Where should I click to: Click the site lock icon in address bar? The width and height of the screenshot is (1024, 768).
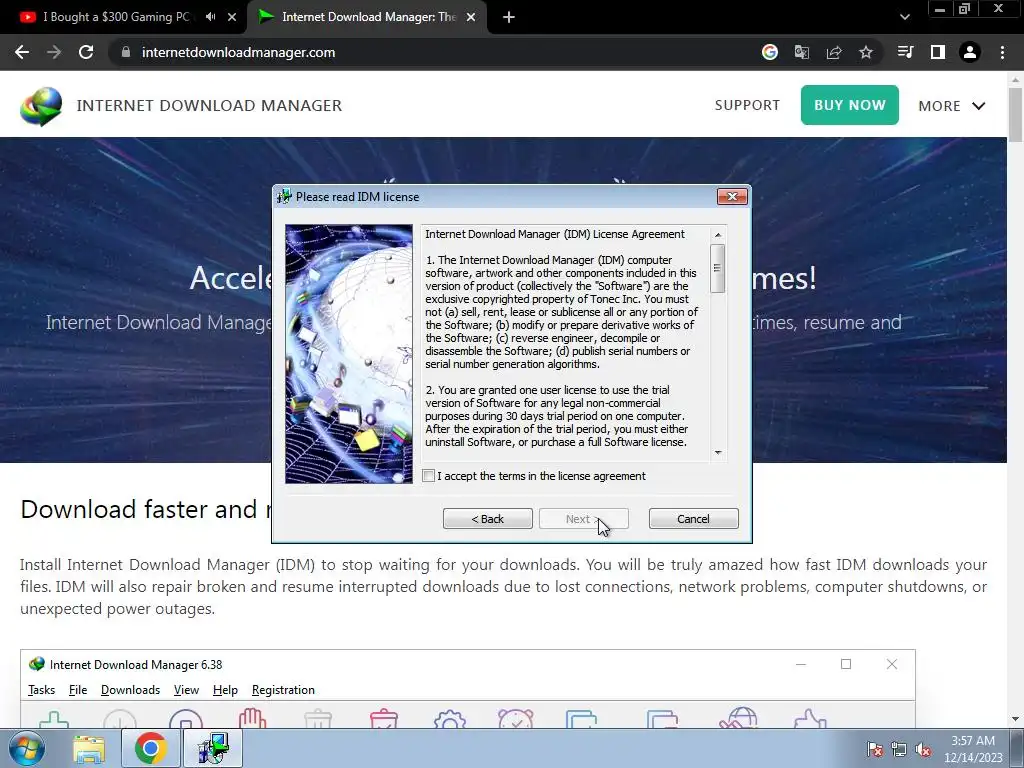coord(126,52)
